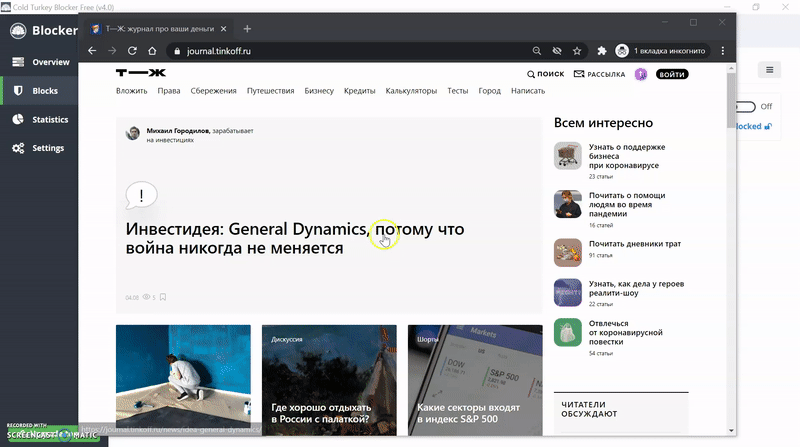Click the purple reality show collection icon
Viewport: 800px width, 447px height.
point(568,292)
